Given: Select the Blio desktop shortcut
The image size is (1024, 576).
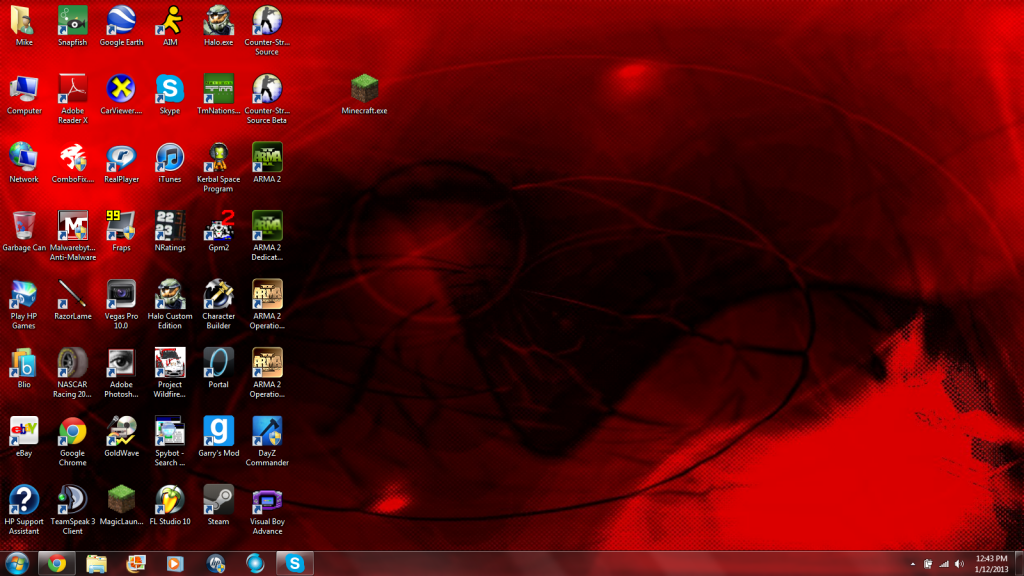Looking at the screenshot, I should (24, 369).
